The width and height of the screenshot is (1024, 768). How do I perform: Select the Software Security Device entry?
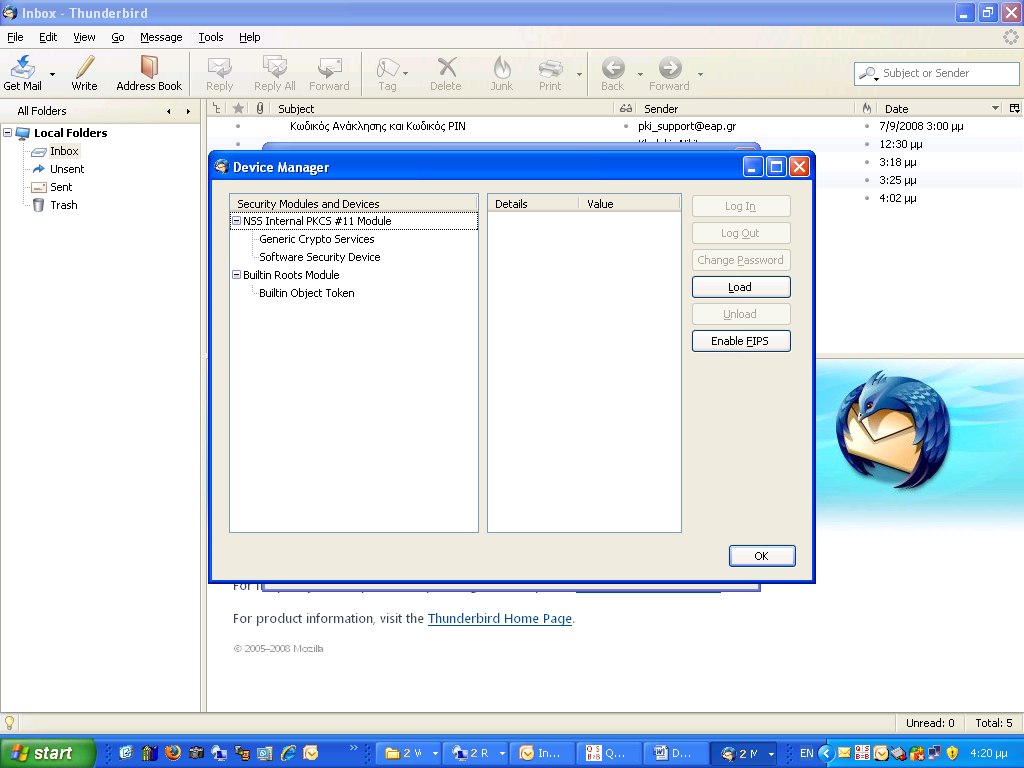point(319,257)
